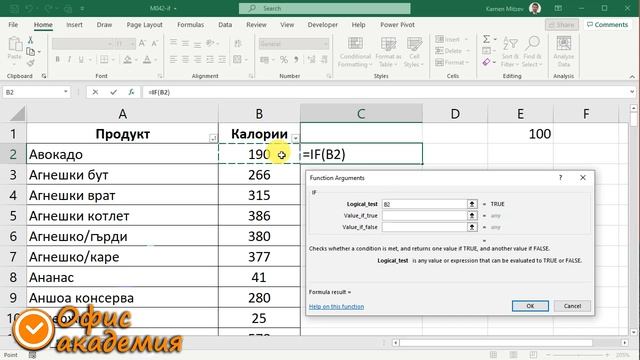Click the Comments button
Screen dimensions: 640x360
tap(607, 24)
